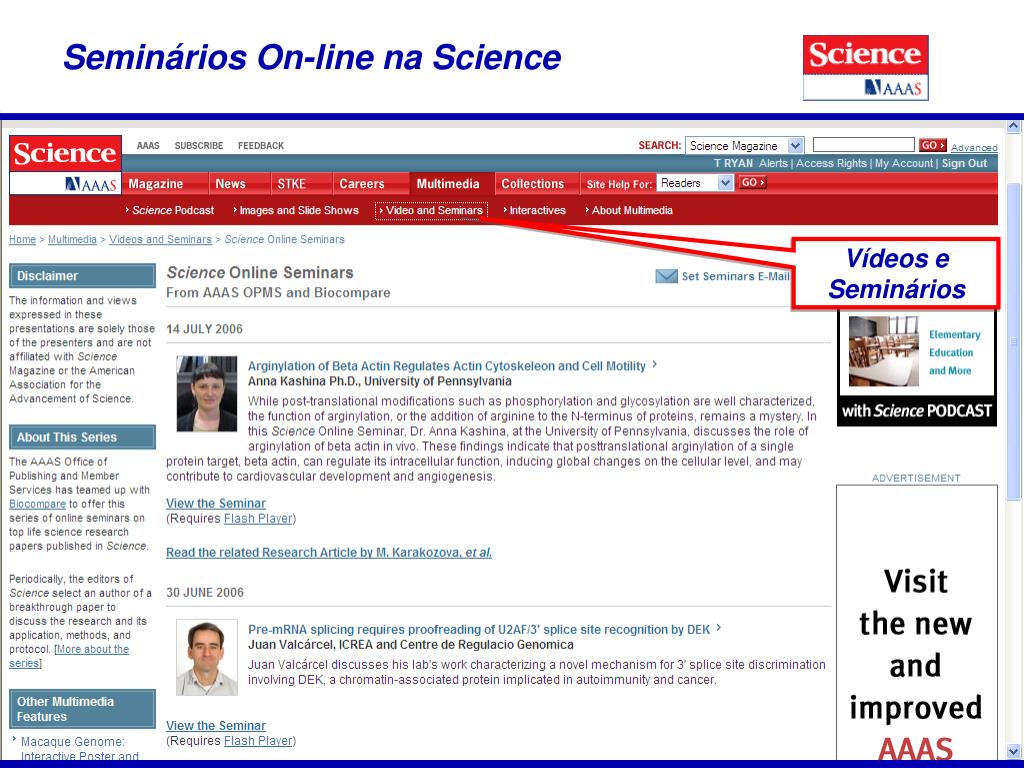Click the GO button beside the Readers dropdown

coord(752,183)
